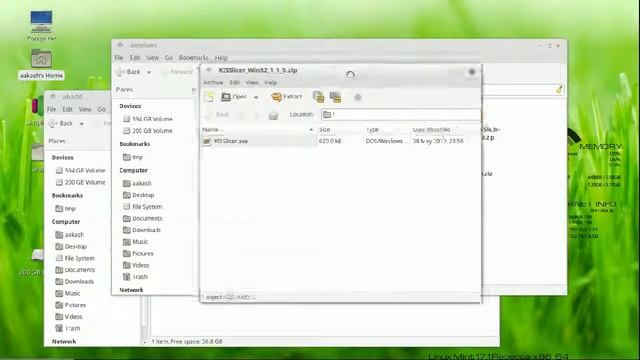Sort by the Size column header
The width and height of the screenshot is (640, 360).
[340, 129]
